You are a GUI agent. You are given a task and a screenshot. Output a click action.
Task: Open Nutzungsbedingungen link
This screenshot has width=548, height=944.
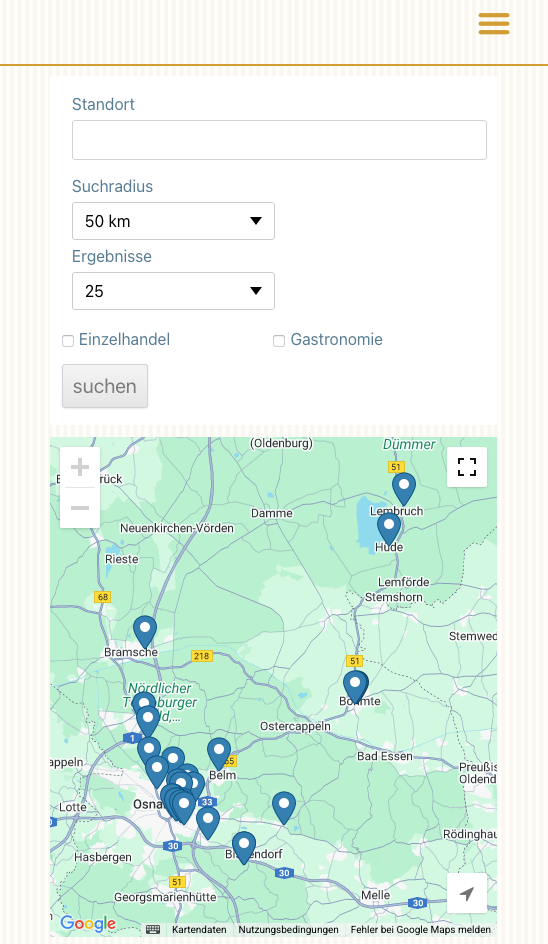pos(288,930)
